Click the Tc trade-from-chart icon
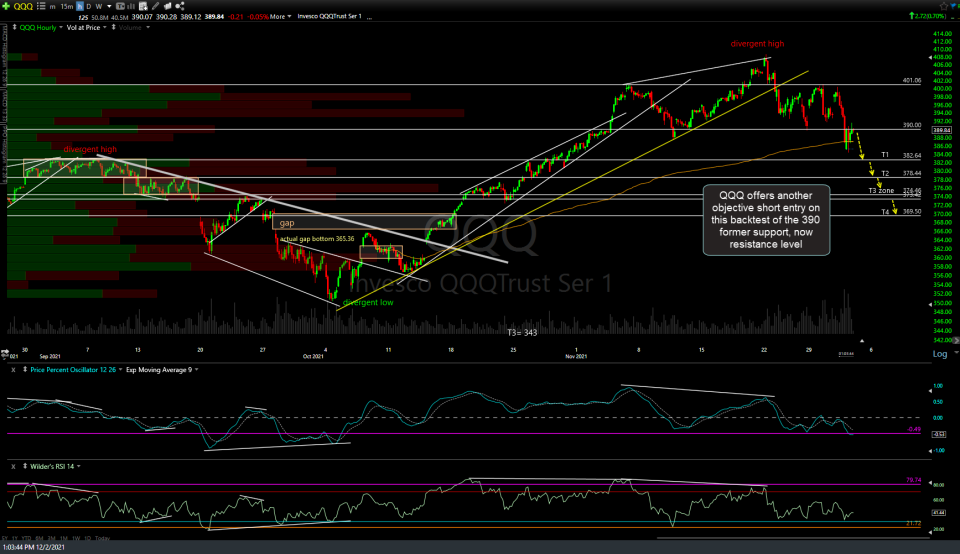The image size is (960, 554). coord(120,6)
